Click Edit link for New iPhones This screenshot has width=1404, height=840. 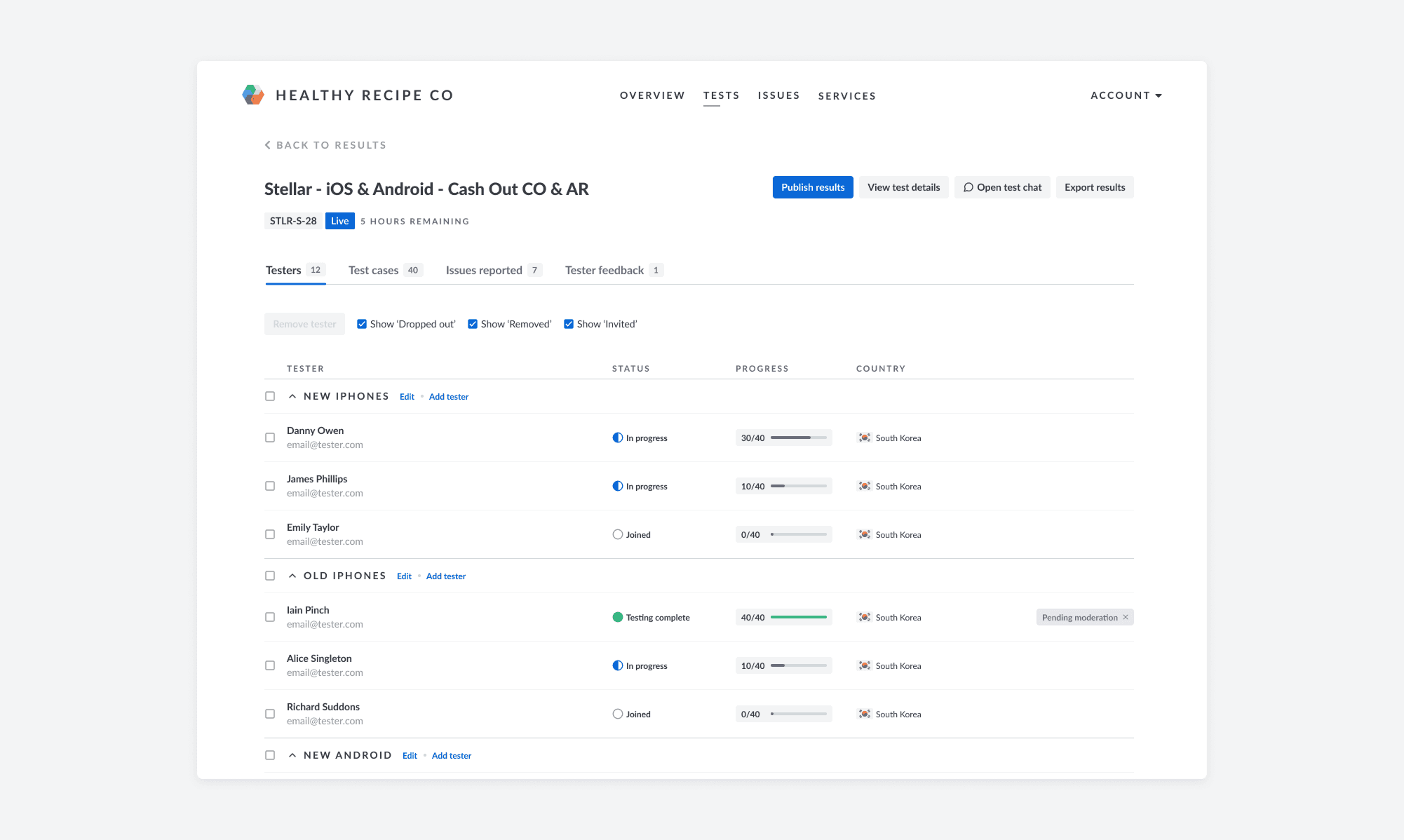pos(407,397)
